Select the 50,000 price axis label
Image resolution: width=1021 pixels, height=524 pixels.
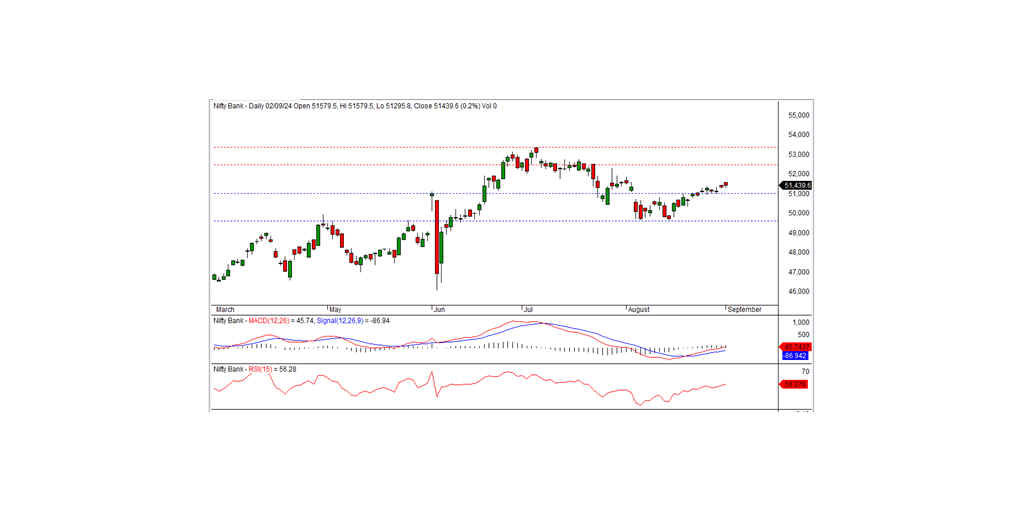coord(798,213)
